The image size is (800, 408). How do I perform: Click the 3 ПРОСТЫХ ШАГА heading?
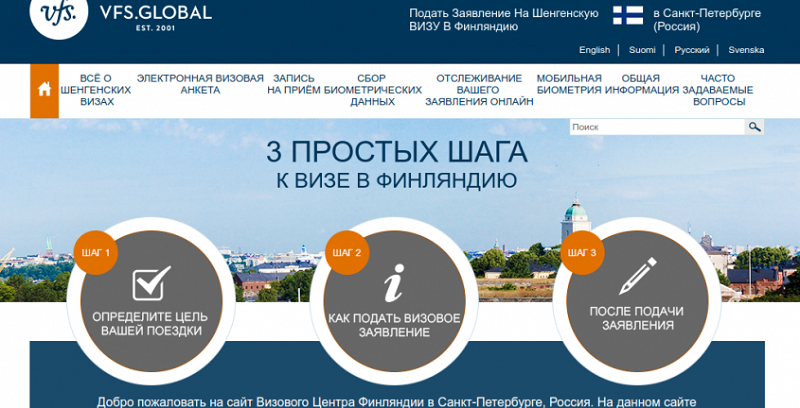396,152
